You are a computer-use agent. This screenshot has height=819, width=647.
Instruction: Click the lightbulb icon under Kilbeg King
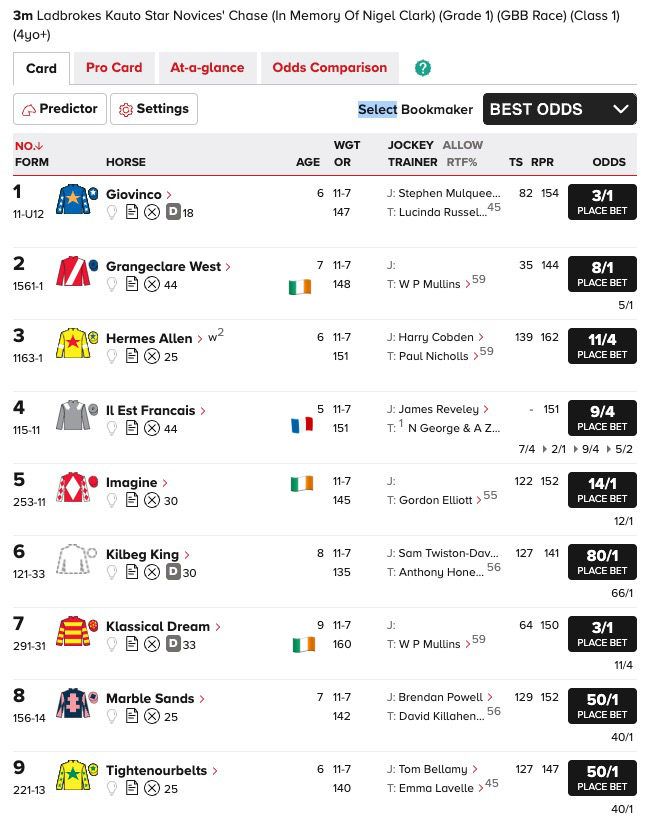112,572
